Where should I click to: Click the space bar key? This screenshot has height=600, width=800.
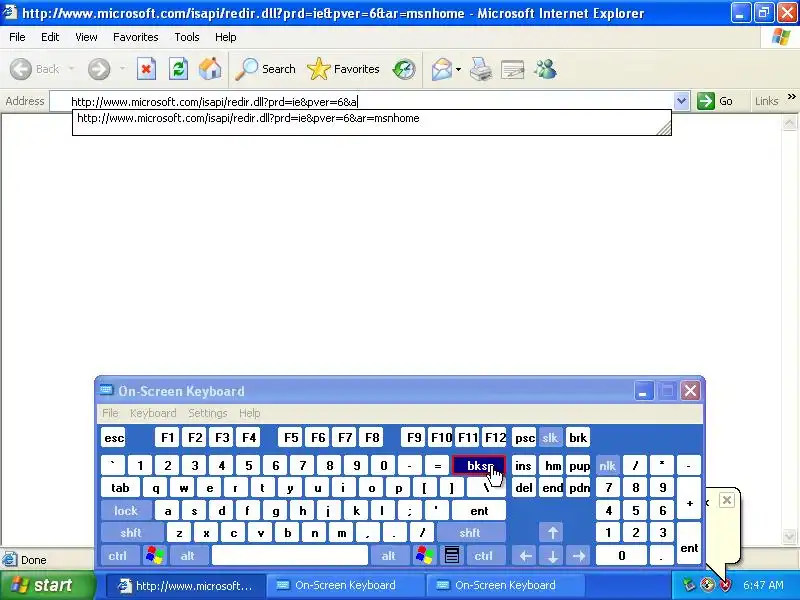tap(290, 556)
